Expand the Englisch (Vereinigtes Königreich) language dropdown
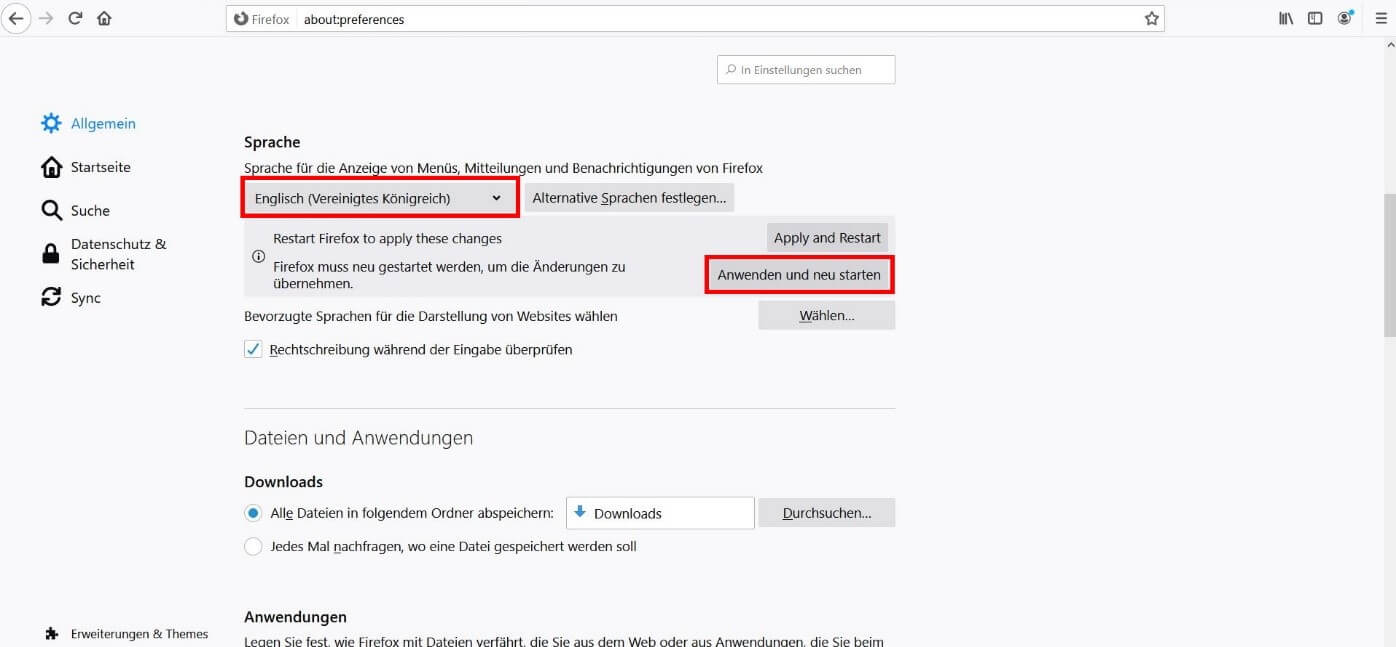The width and height of the screenshot is (1396, 647). point(379,198)
